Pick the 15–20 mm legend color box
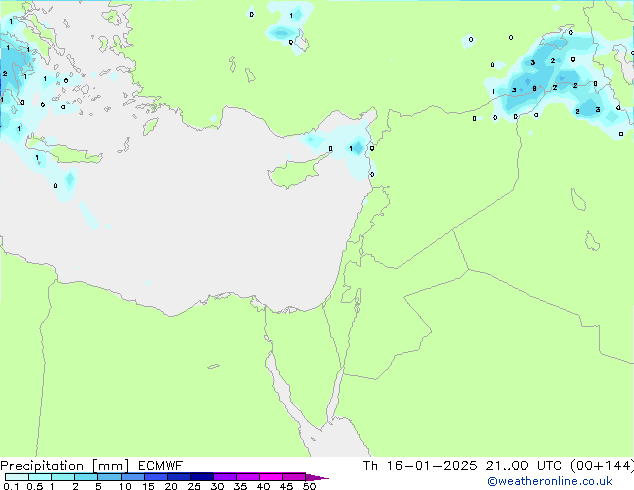 pos(156,477)
